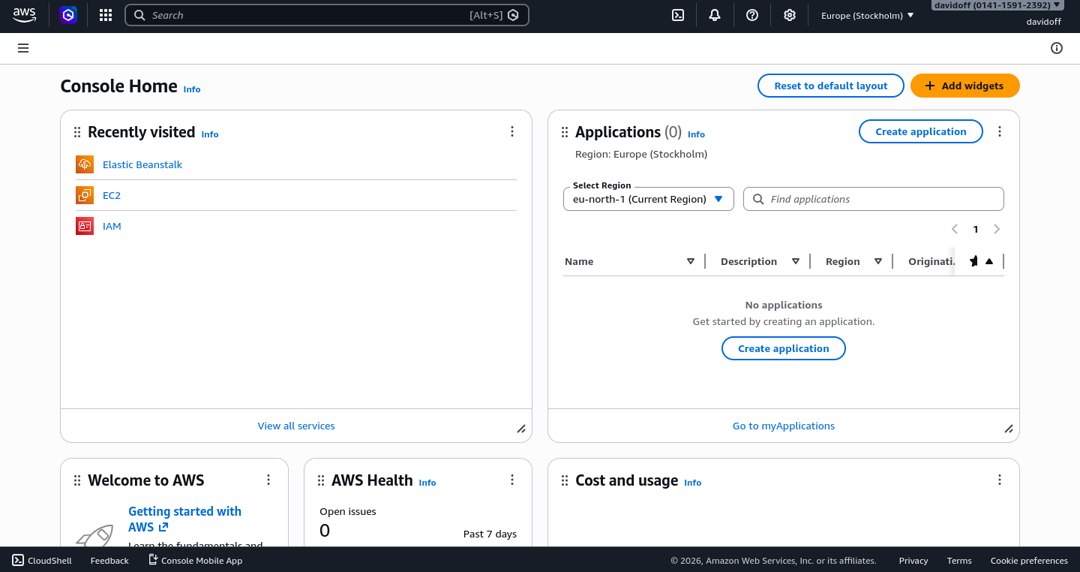Focus the top Search field
Viewport: 1080px width, 572px height.
326,15
